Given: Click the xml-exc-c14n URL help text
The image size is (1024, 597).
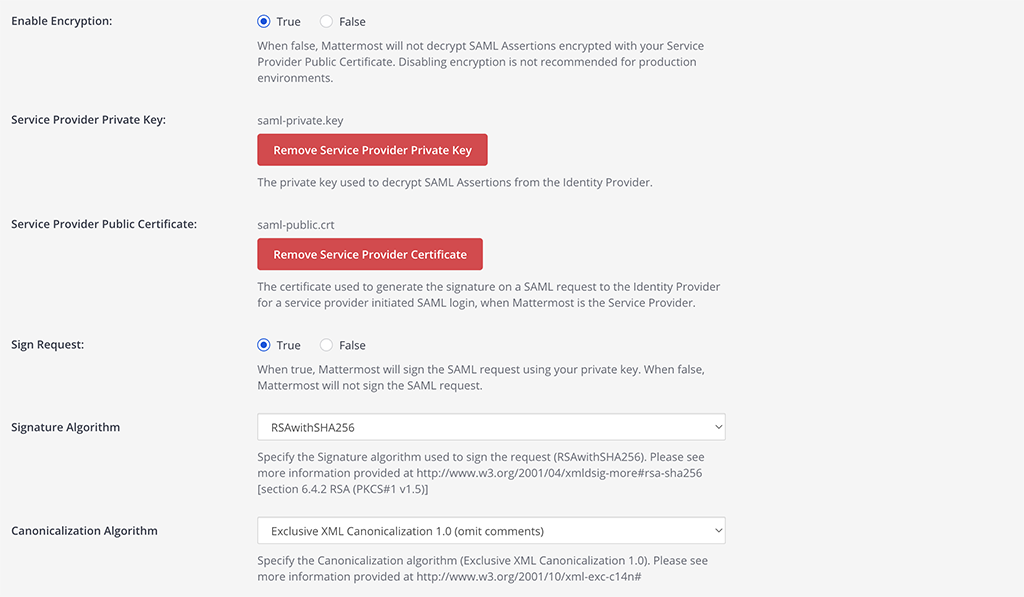Looking at the screenshot, I should pyautogui.click(x=529, y=577).
